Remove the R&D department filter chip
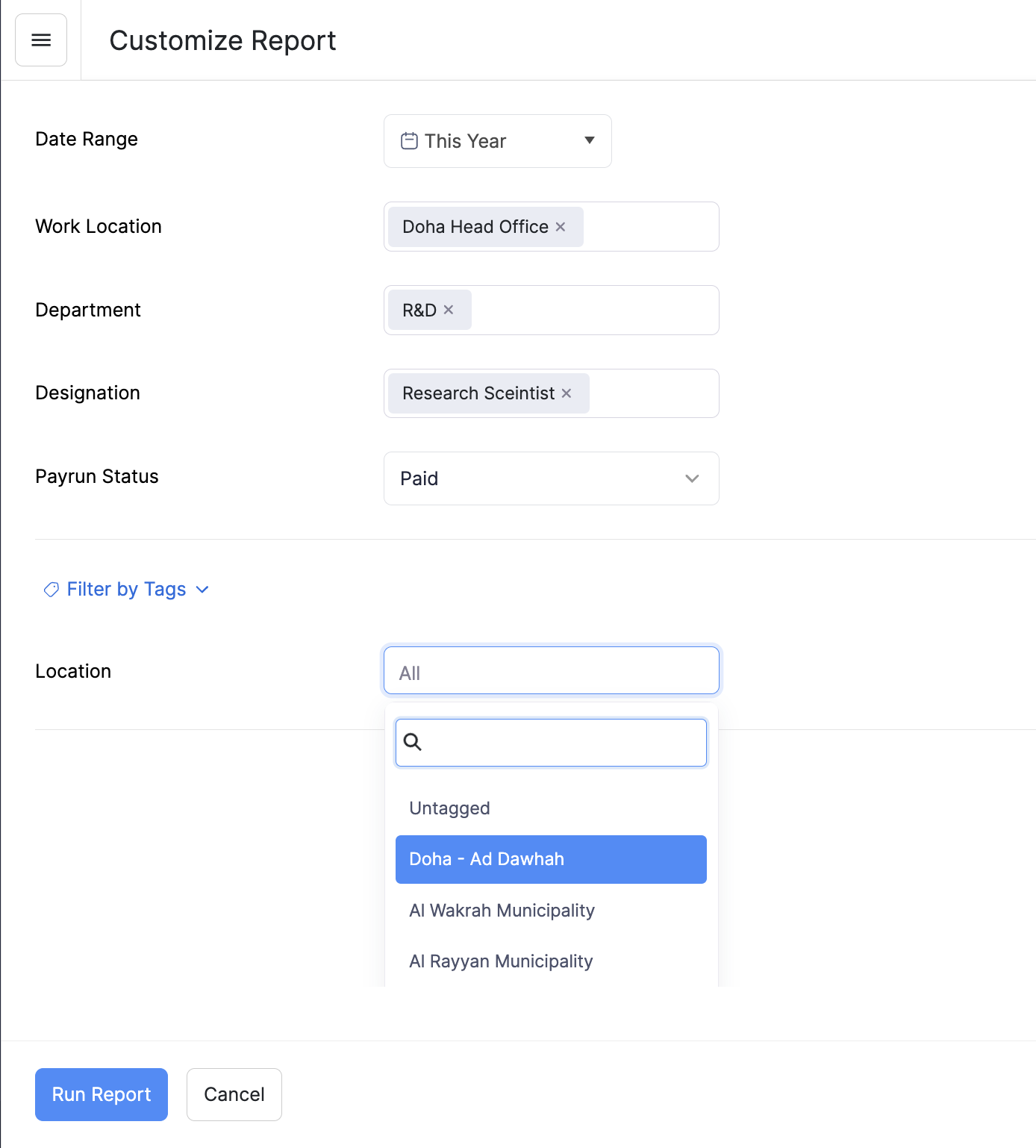Viewport: 1036px width, 1148px height. coord(449,309)
